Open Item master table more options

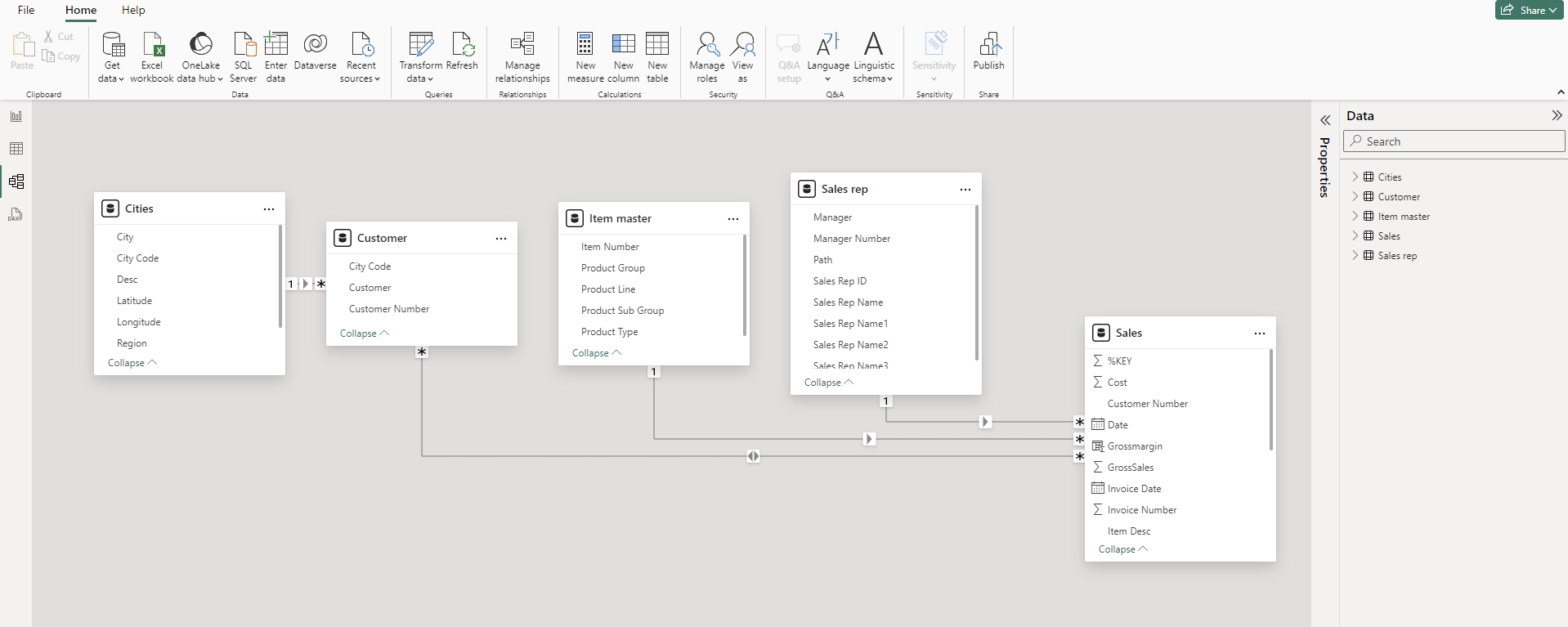[x=733, y=219]
